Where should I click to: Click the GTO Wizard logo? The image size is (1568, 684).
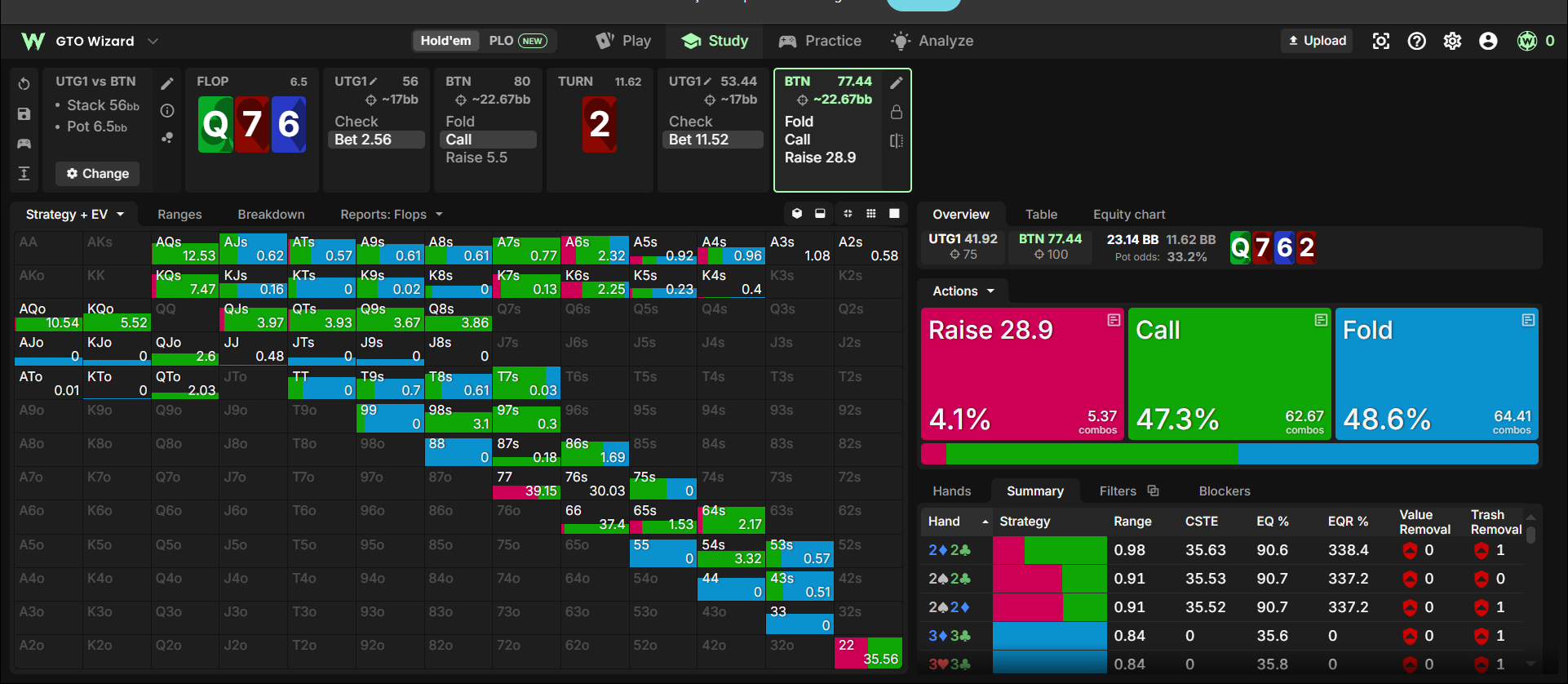[x=33, y=41]
